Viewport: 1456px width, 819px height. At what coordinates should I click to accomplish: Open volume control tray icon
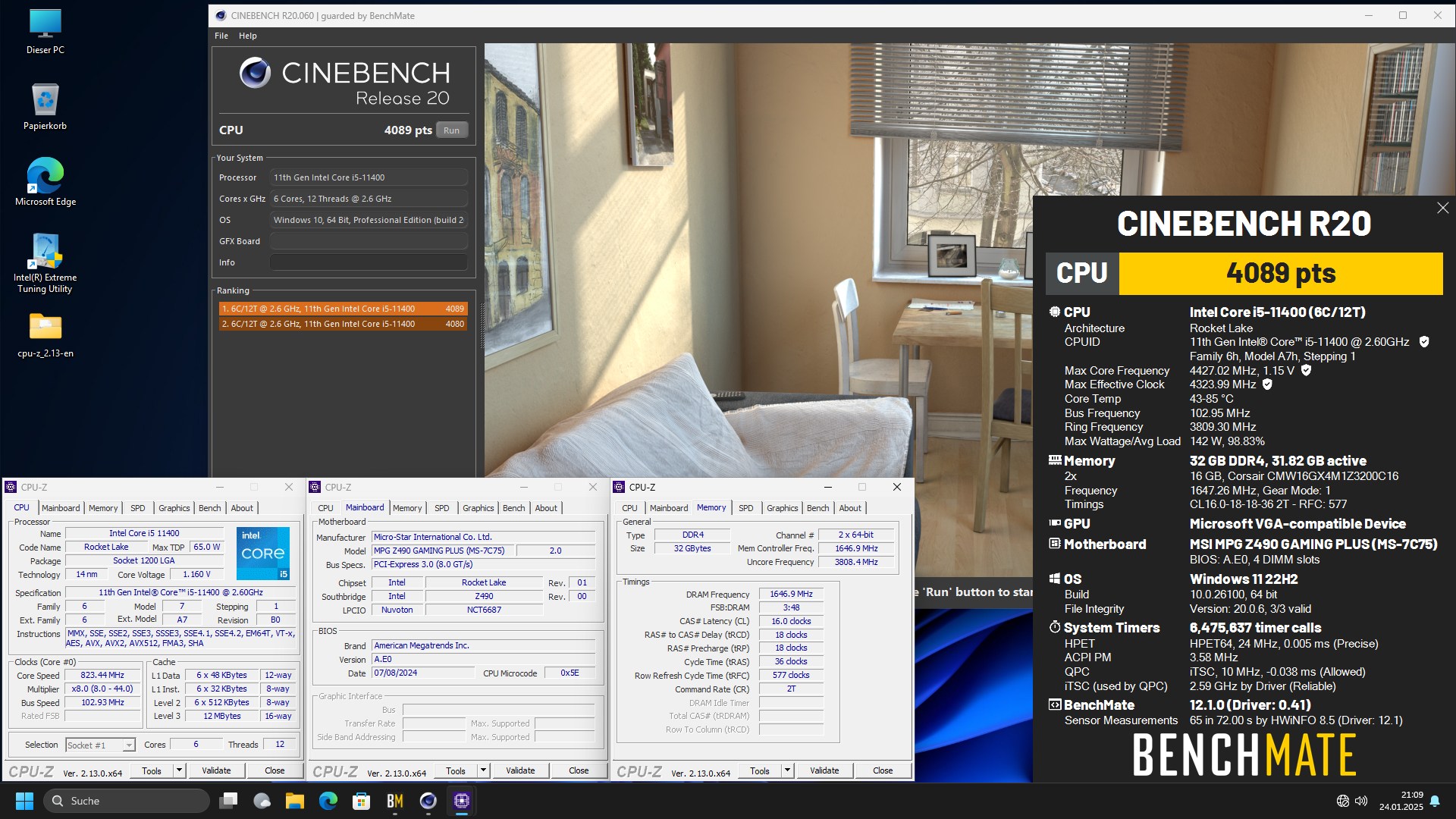[x=1361, y=801]
